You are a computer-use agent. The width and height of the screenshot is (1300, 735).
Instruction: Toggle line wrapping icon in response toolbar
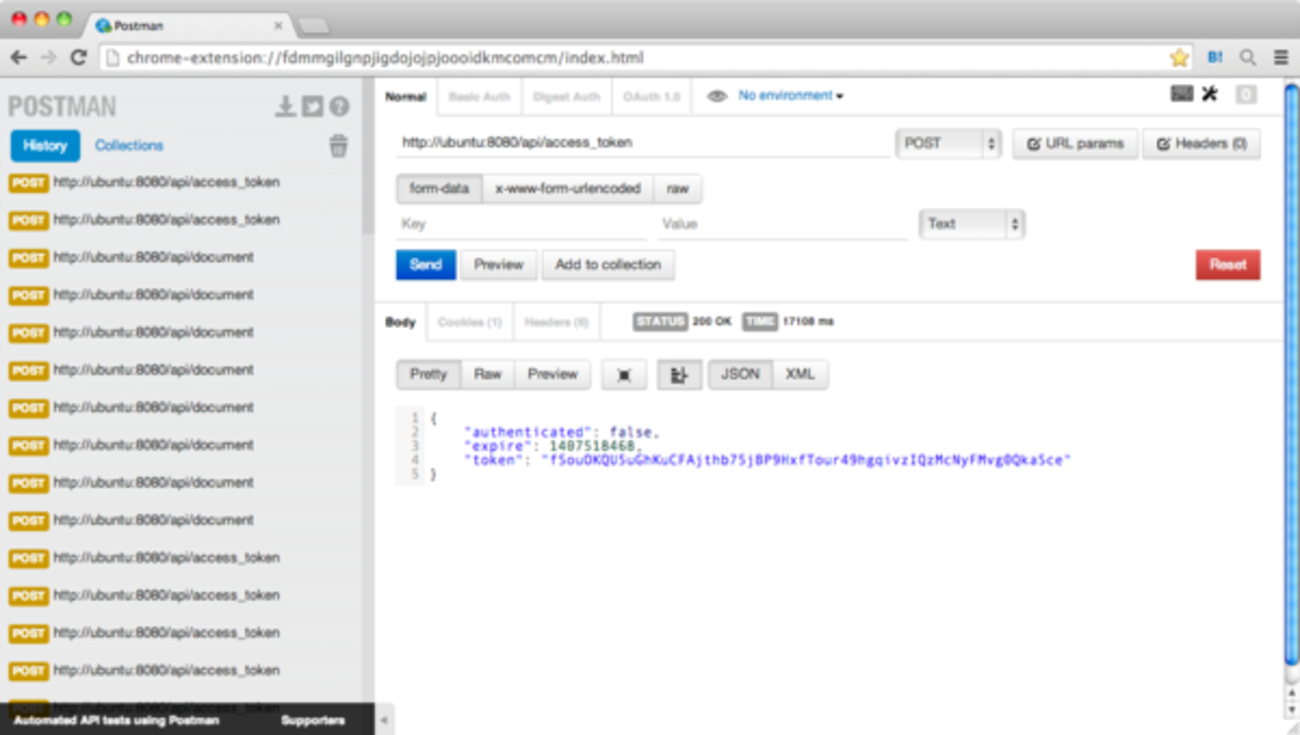(679, 375)
